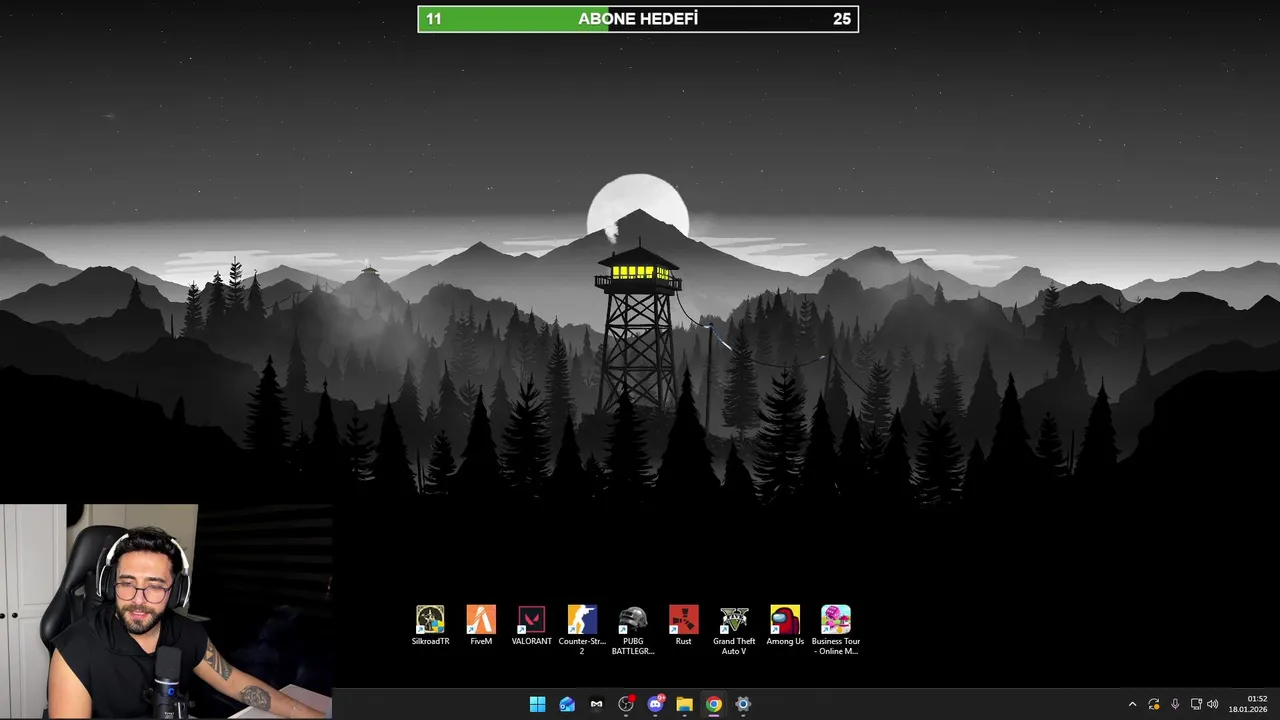Open the clock and date 18.01.2026
The height and width of the screenshot is (720, 1280).
click(1248, 704)
